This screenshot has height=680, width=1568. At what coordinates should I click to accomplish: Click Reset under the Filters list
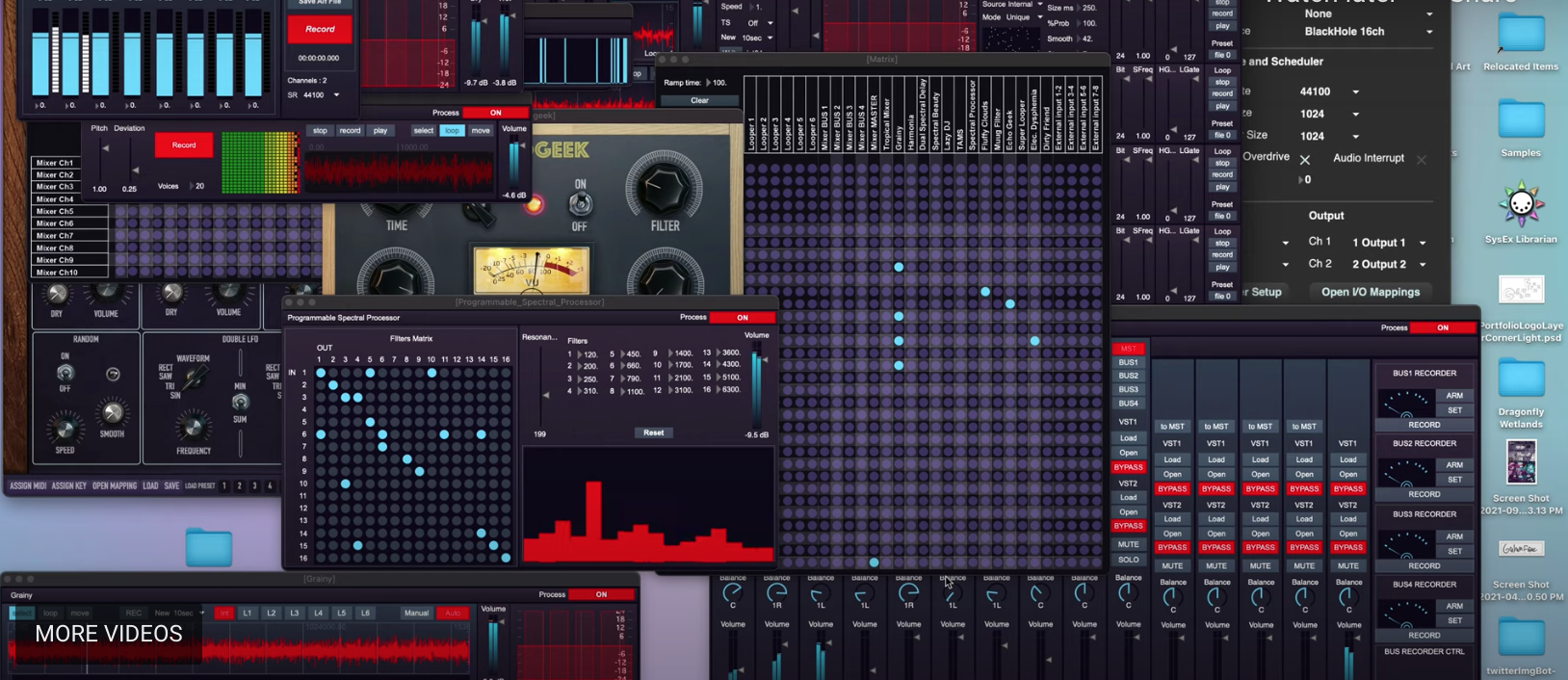[x=654, y=432]
